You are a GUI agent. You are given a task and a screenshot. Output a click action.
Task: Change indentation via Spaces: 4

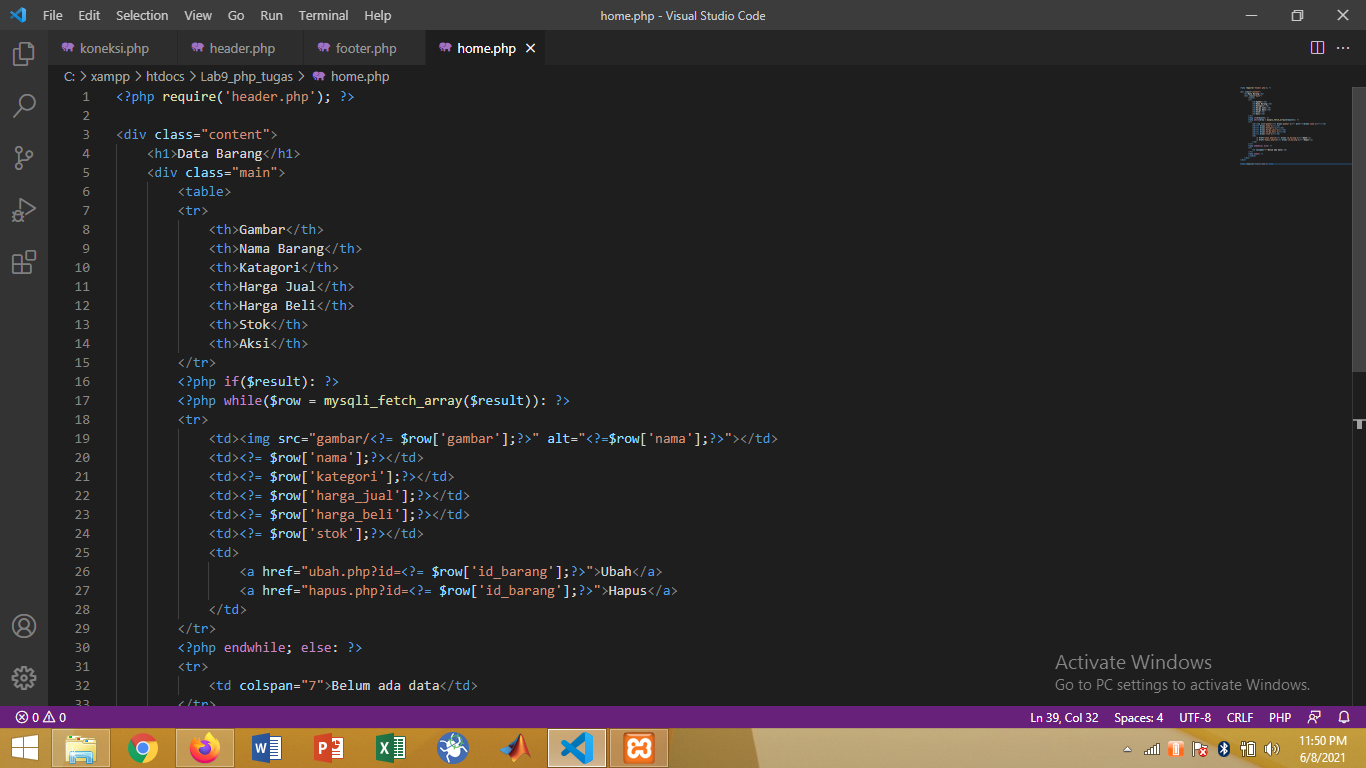1139,717
